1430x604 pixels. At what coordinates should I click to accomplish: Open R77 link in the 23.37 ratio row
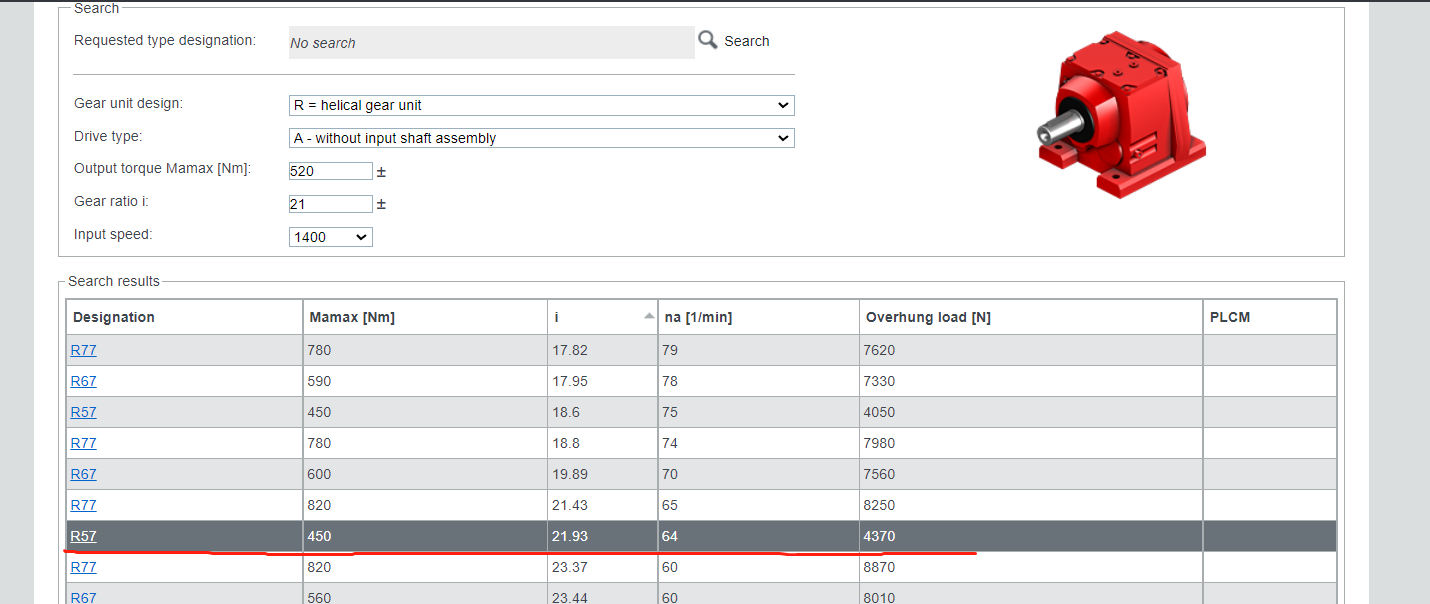(83, 567)
